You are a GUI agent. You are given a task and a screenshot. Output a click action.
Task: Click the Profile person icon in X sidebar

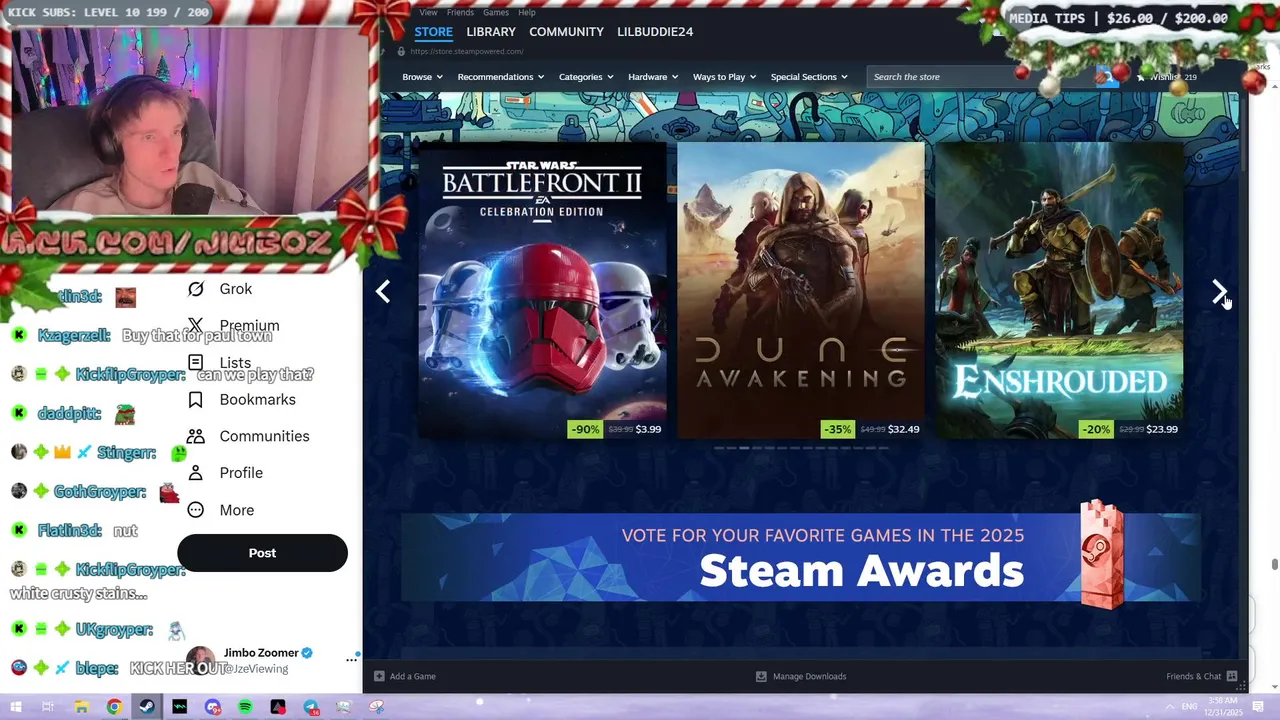pos(196,473)
